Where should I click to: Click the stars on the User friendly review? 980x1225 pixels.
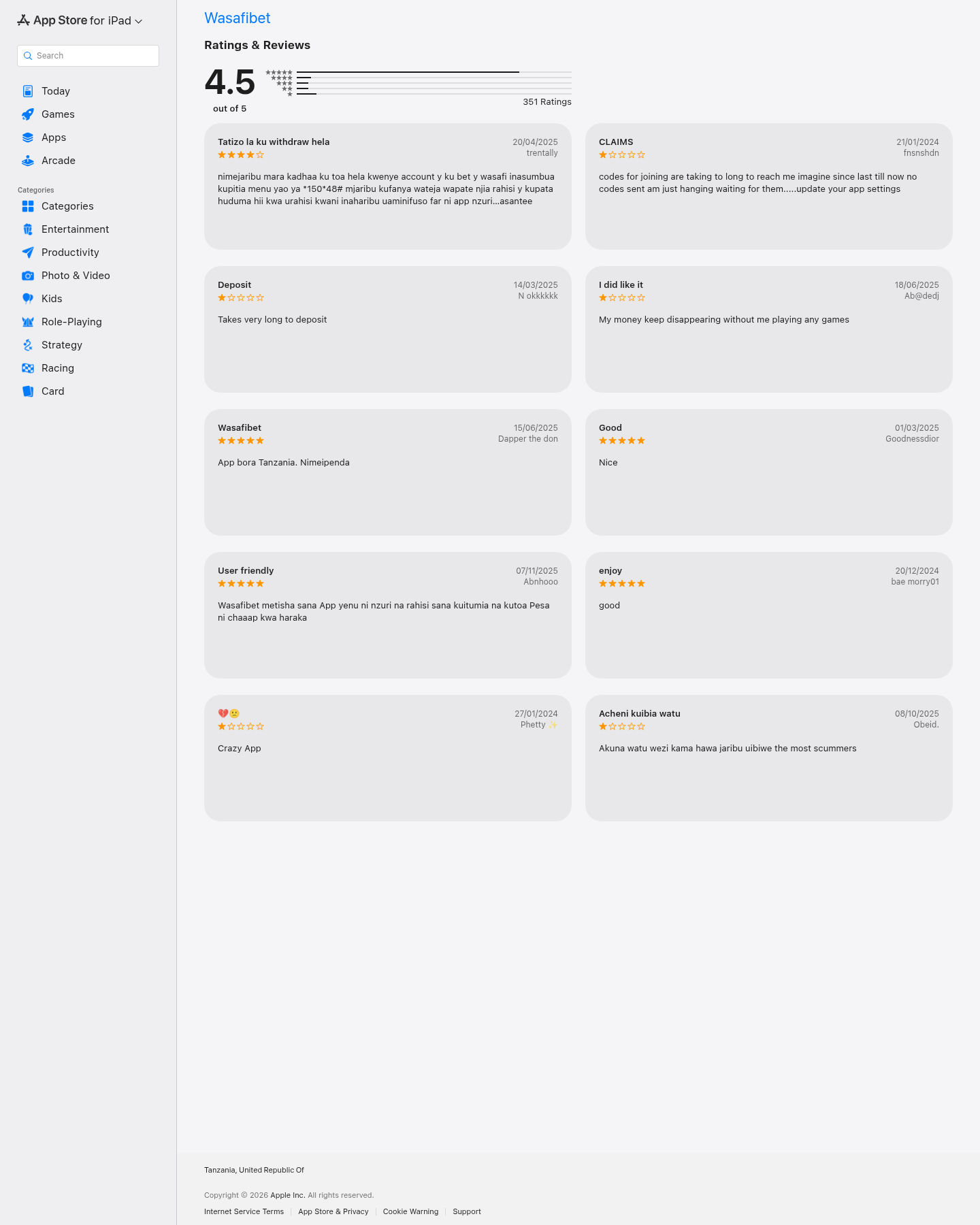[241, 584]
